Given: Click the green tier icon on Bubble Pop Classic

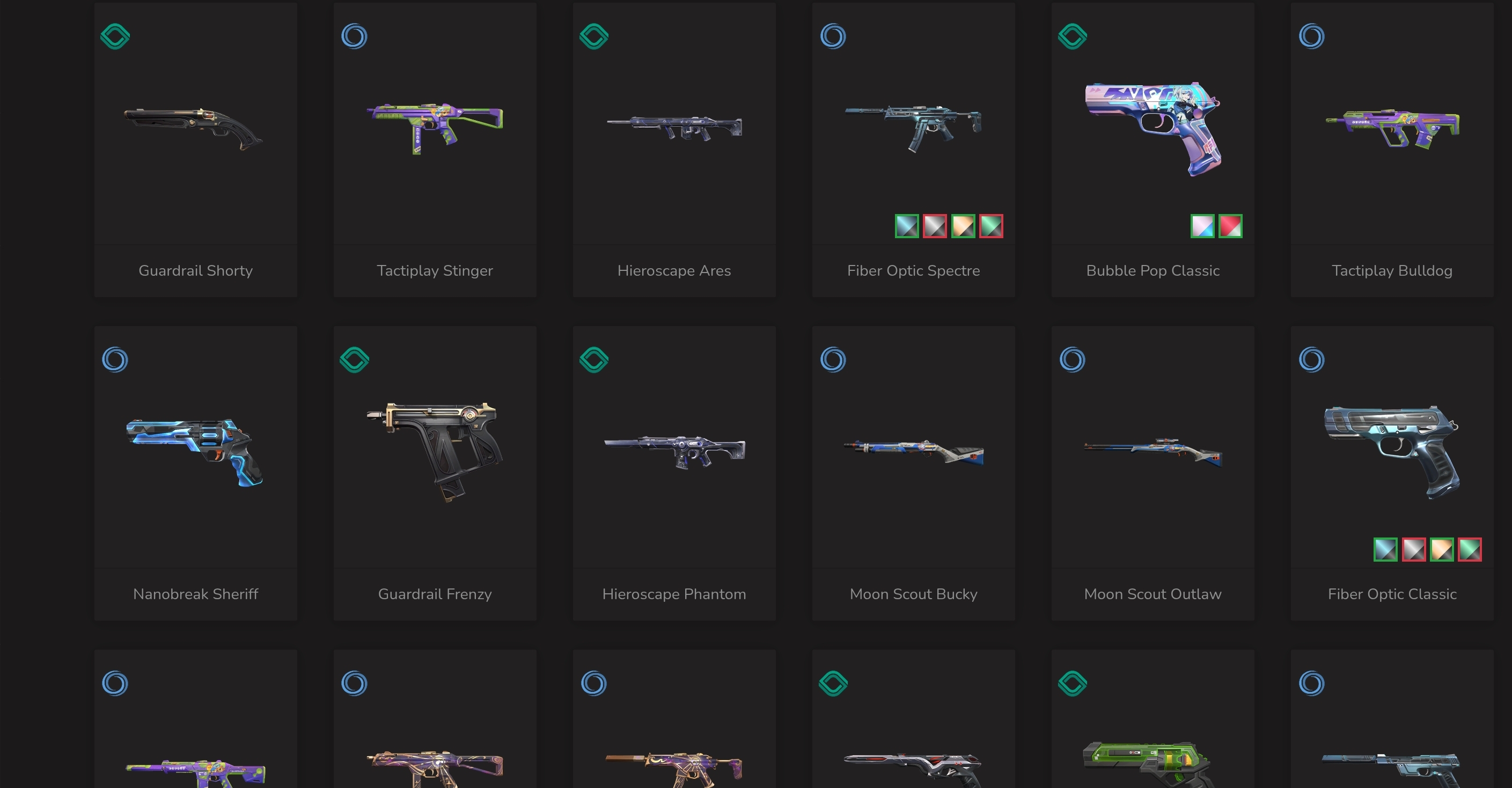Looking at the screenshot, I should 1073,36.
